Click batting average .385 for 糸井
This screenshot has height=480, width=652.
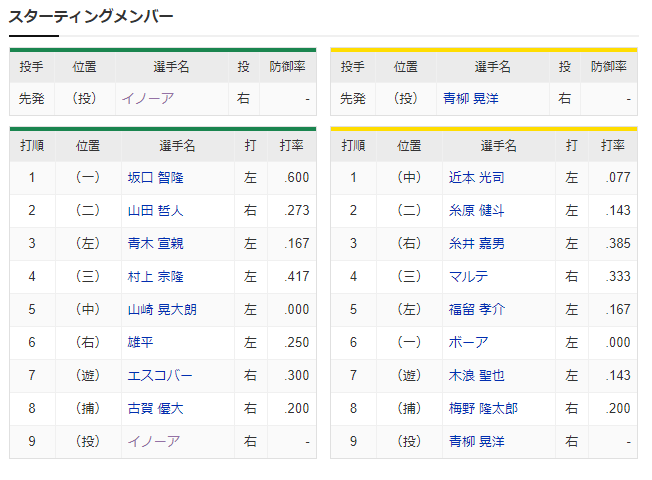(618, 243)
